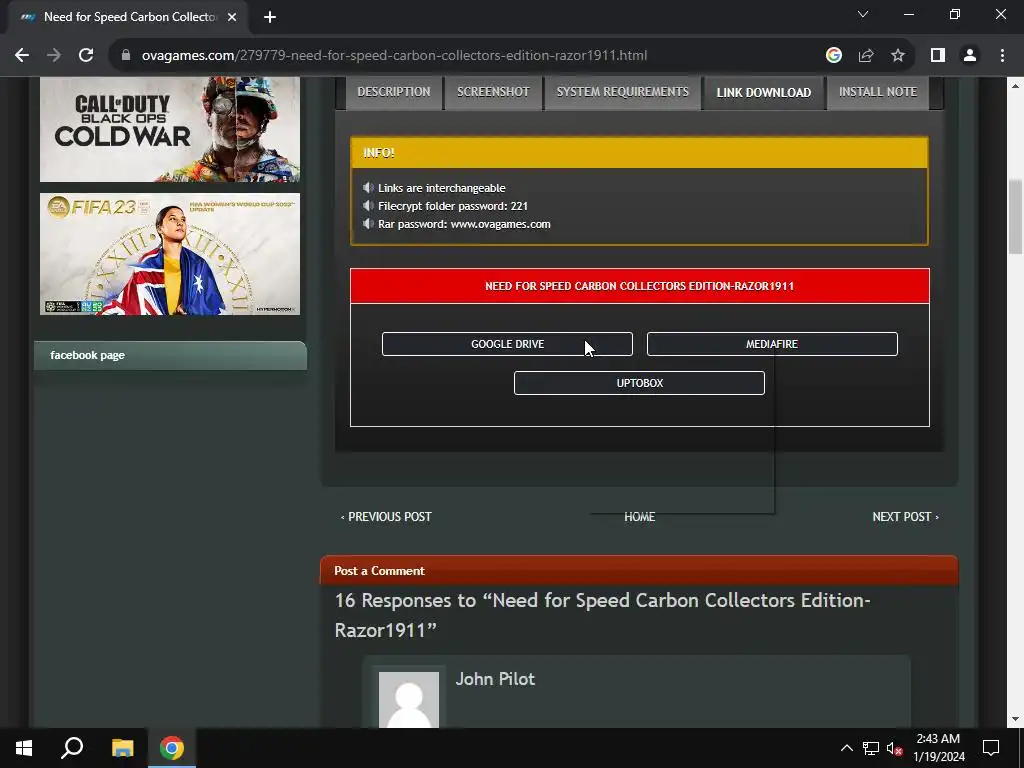Close the Need for Speed Carbon tab
The image size is (1024, 768).
click(232, 17)
